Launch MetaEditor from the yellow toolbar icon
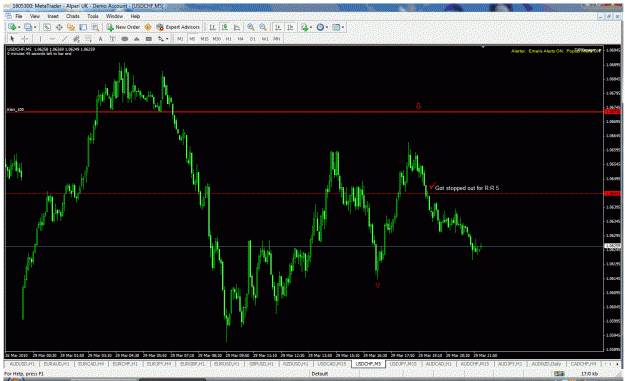 pyautogui.click(x=147, y=27)
